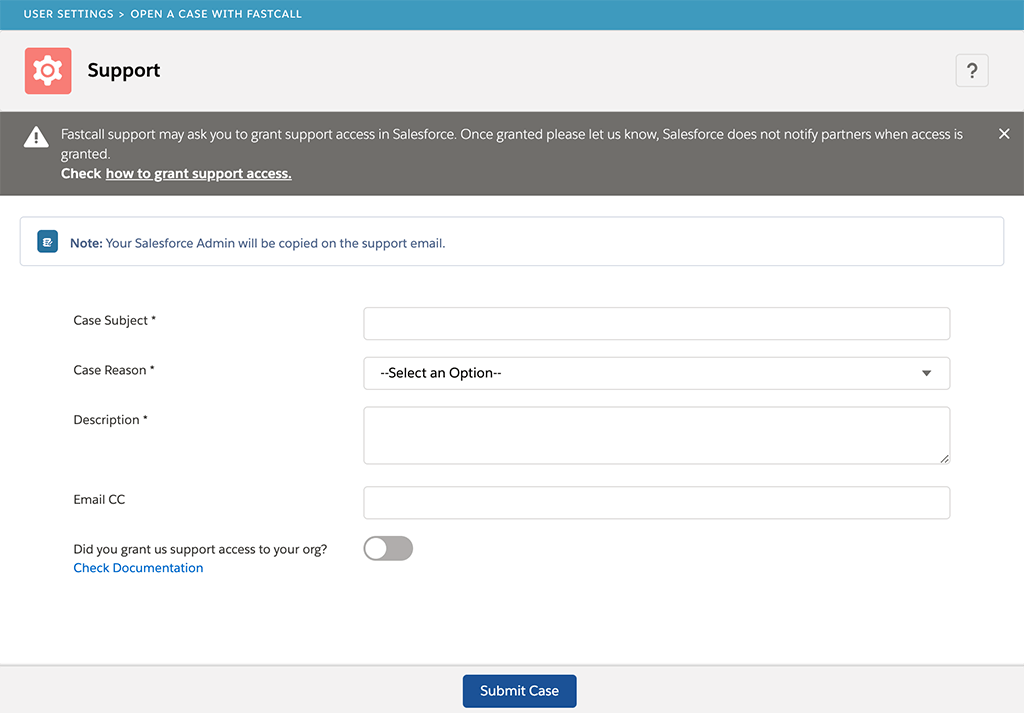
Task: Navigate to USER SETTINGS breadcrumb
Action: pyautogui.click(x=69, y=14)
